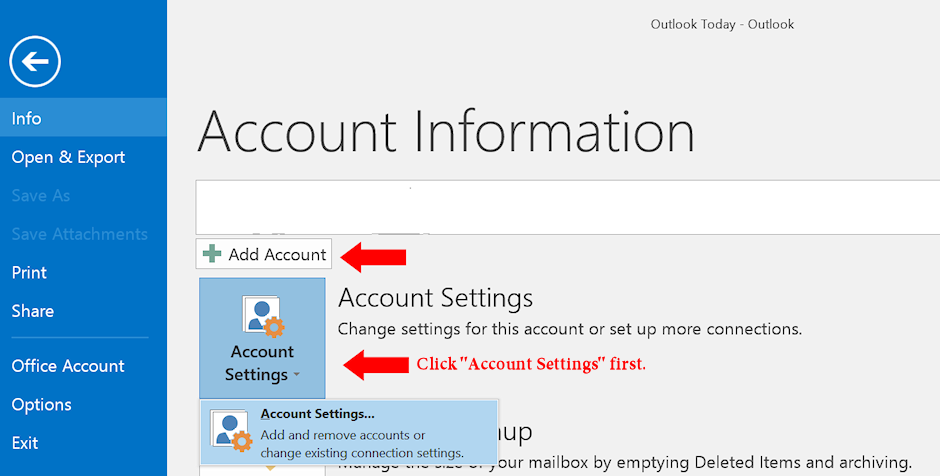Expand the Account Settings dropdown button
This screenshot has width=940, height=476.
262,339
